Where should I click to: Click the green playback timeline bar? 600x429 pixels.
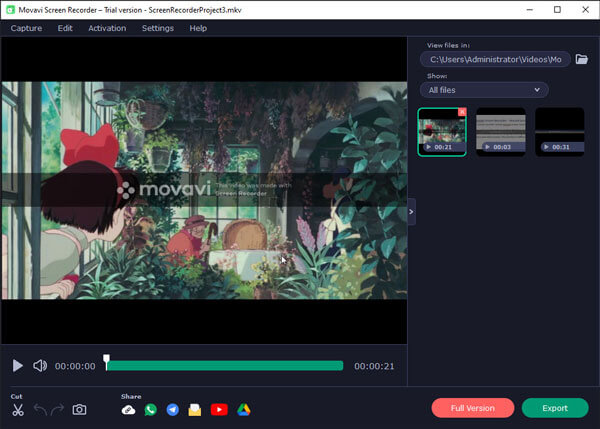click(225, 366)
